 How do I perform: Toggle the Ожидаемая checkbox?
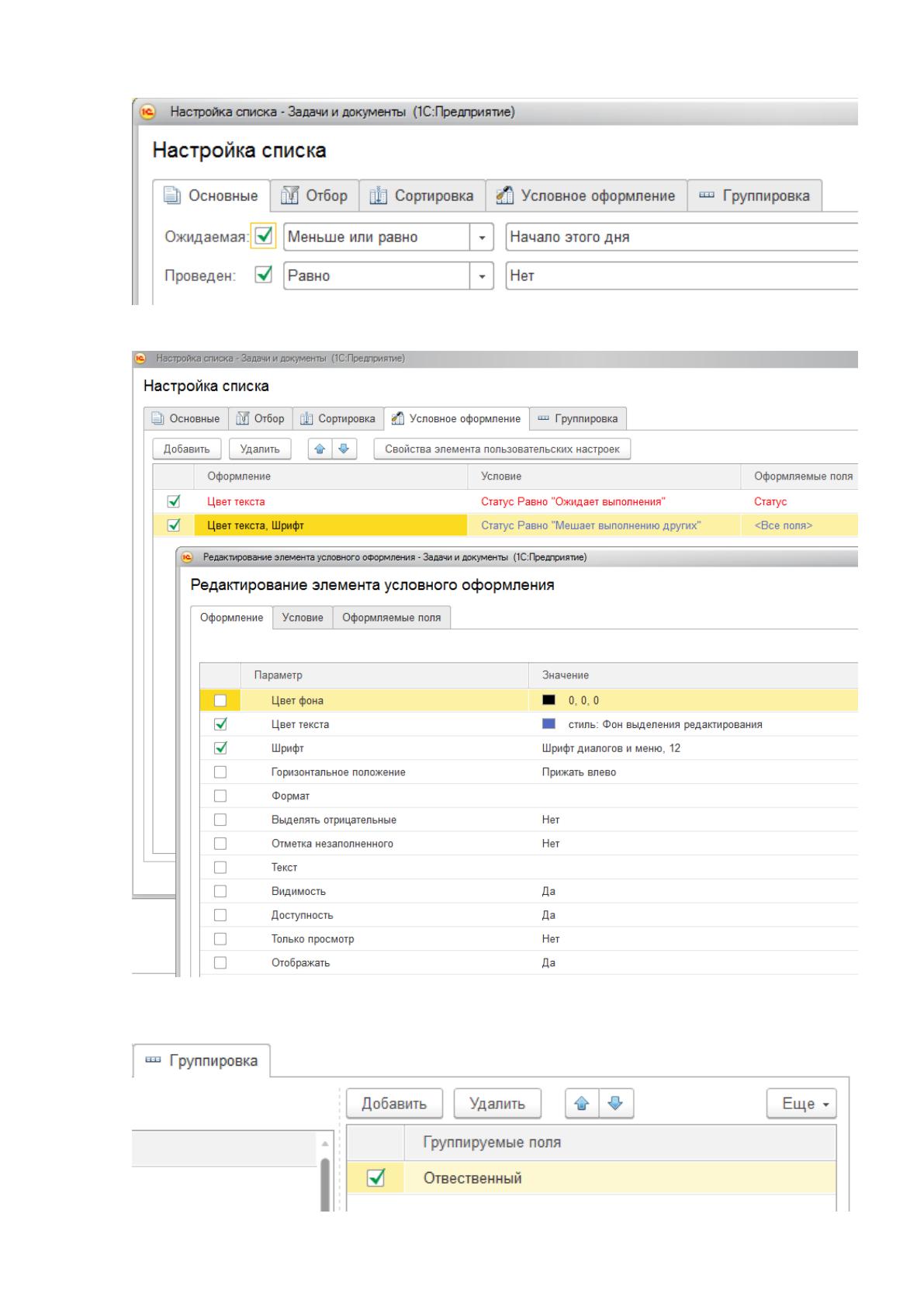[264, 237]
